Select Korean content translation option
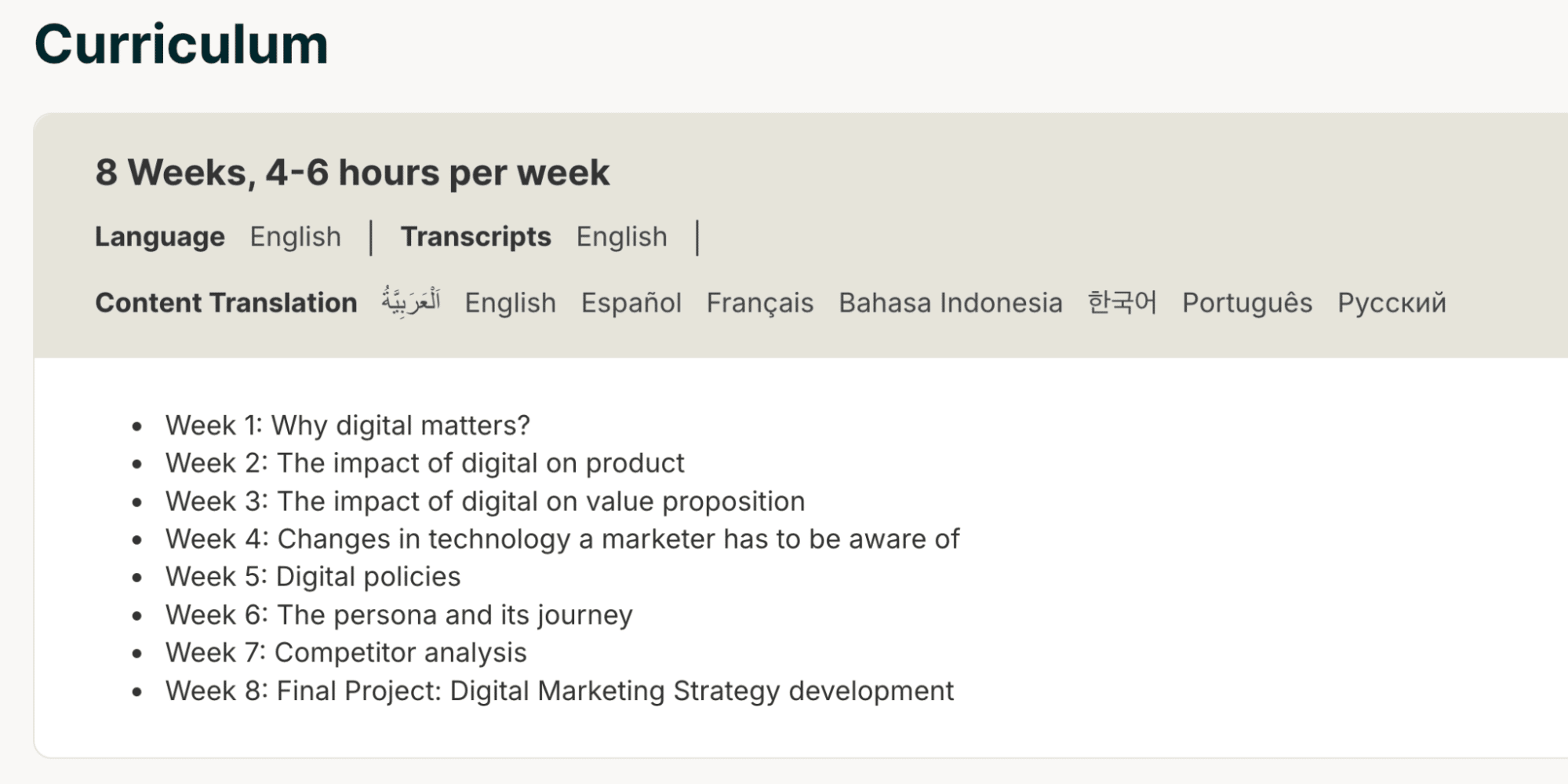1568x784 pixels. point(1122,303)
